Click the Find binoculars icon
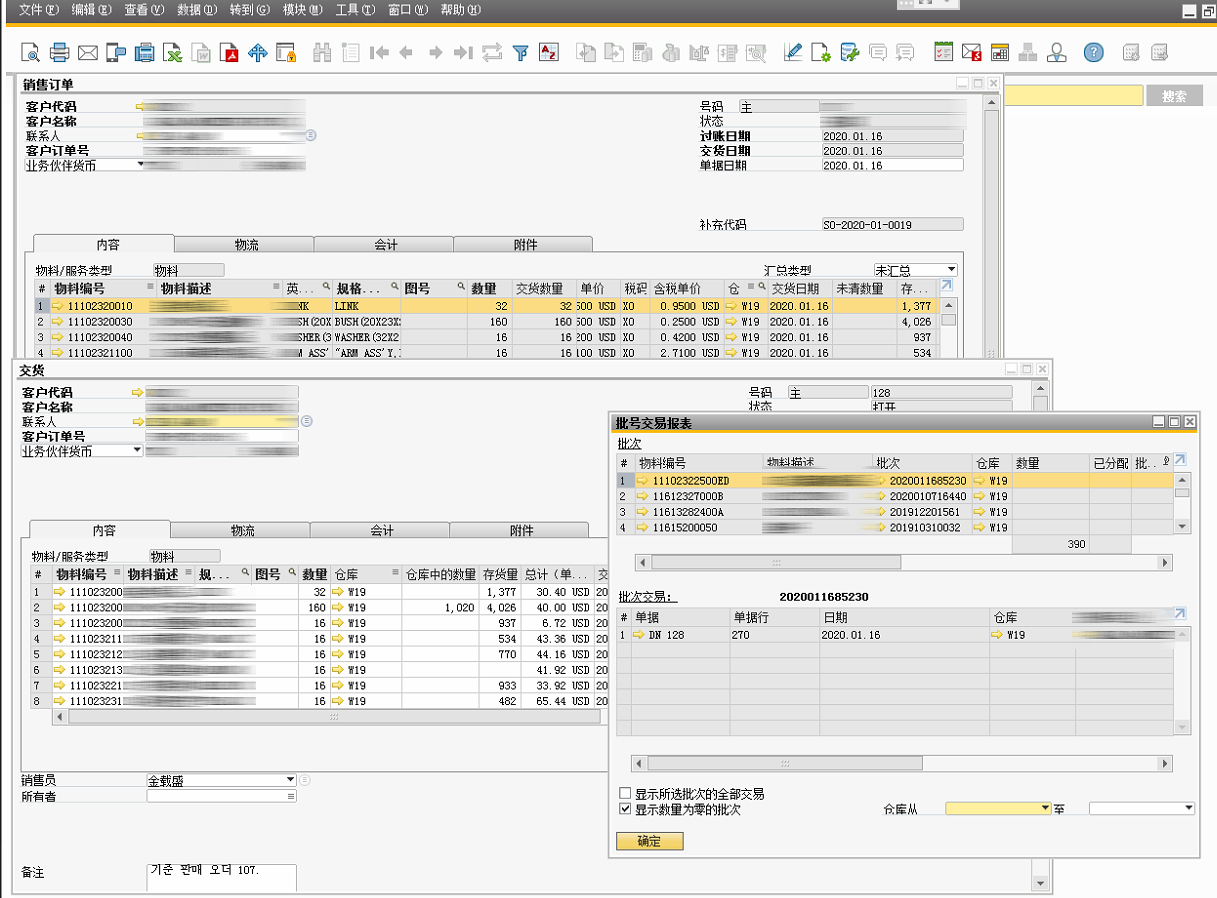Image resolution: width=1217 pixels, height=898 pixels. [322, 53]
